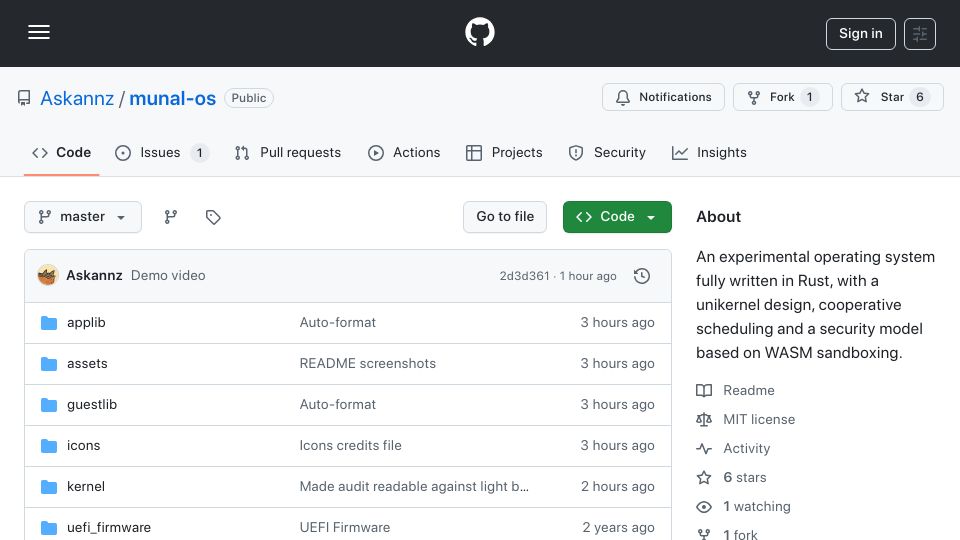Switch to the Code tab
This screenshot has width=960, height=540.
click(x=61, y=152)
